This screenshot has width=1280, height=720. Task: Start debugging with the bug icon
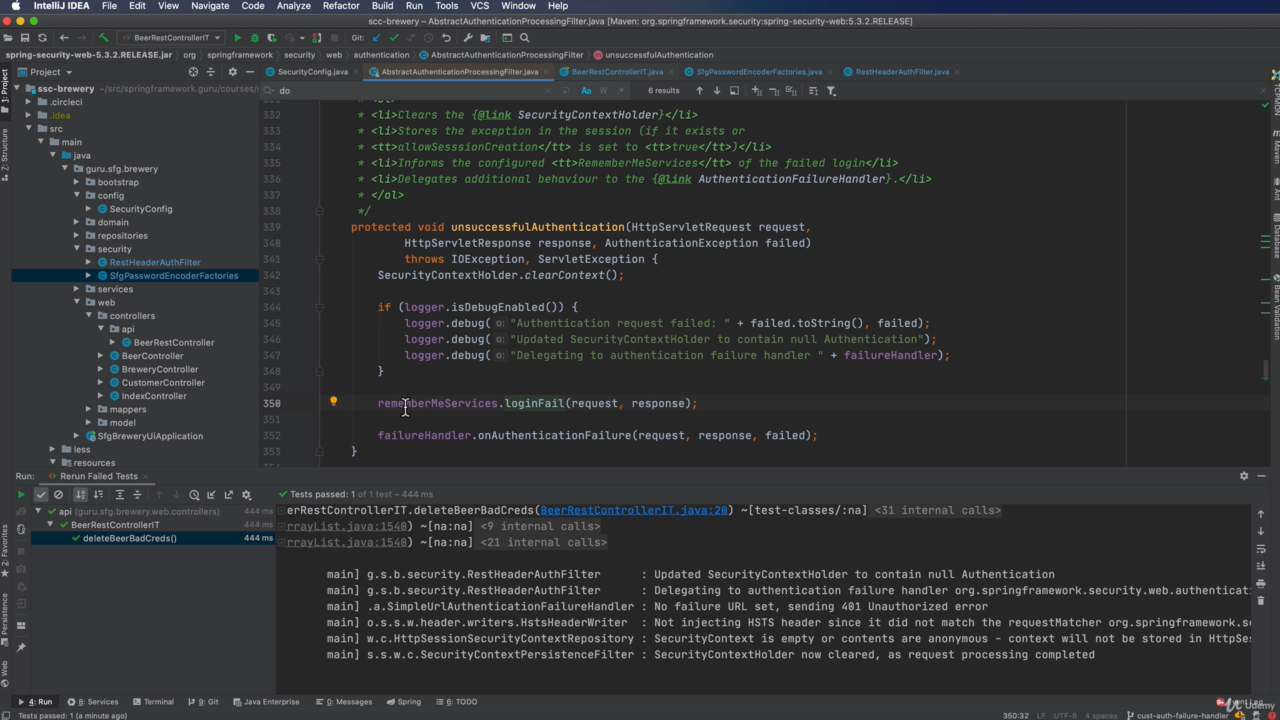(x=254, y=38)
